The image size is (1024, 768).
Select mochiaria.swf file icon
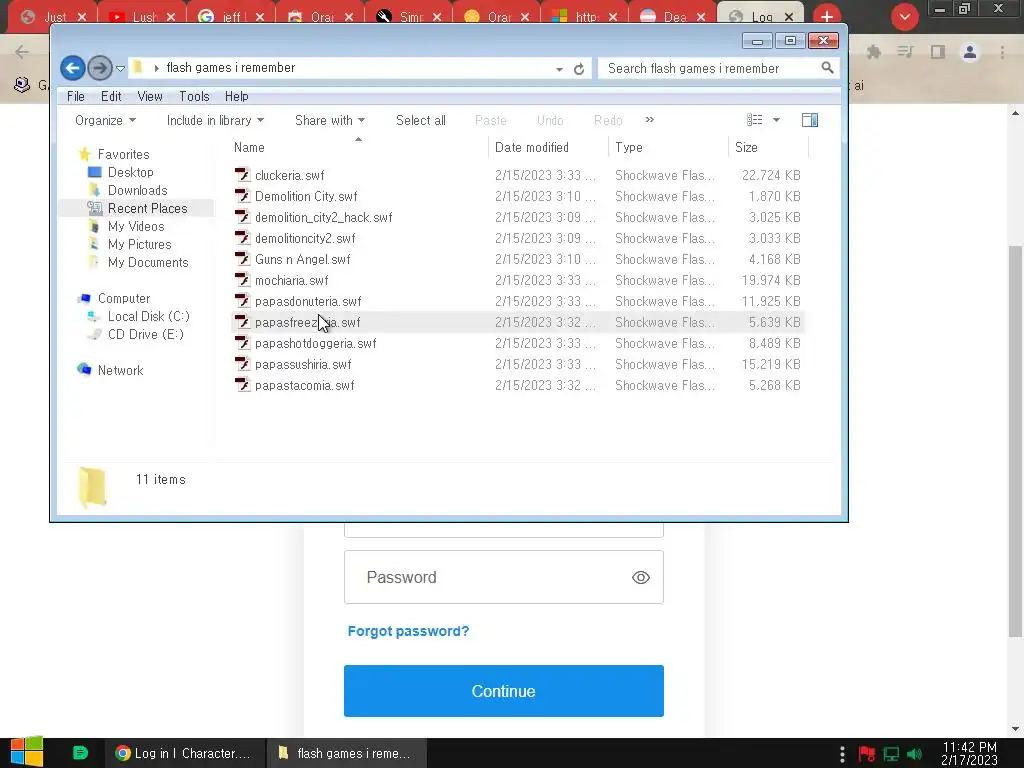pos(242,280)
